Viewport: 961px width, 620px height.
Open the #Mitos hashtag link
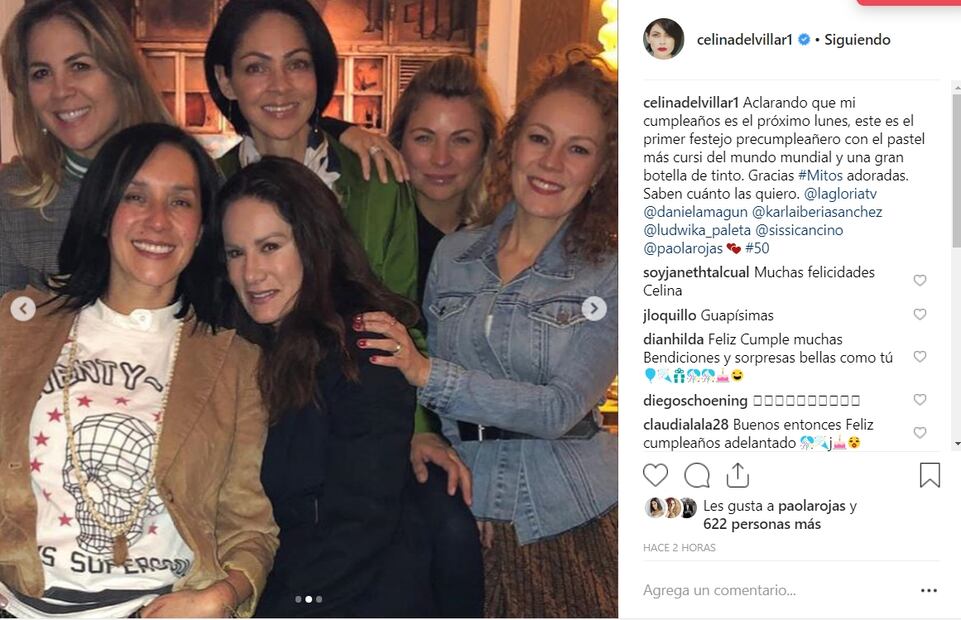[820, 175]
